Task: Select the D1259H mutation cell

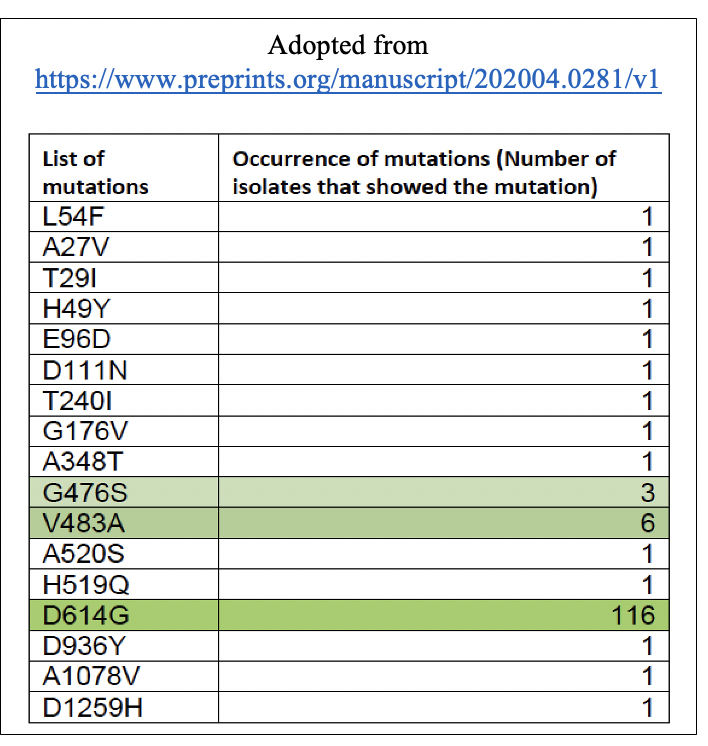Action: point(124,707)
